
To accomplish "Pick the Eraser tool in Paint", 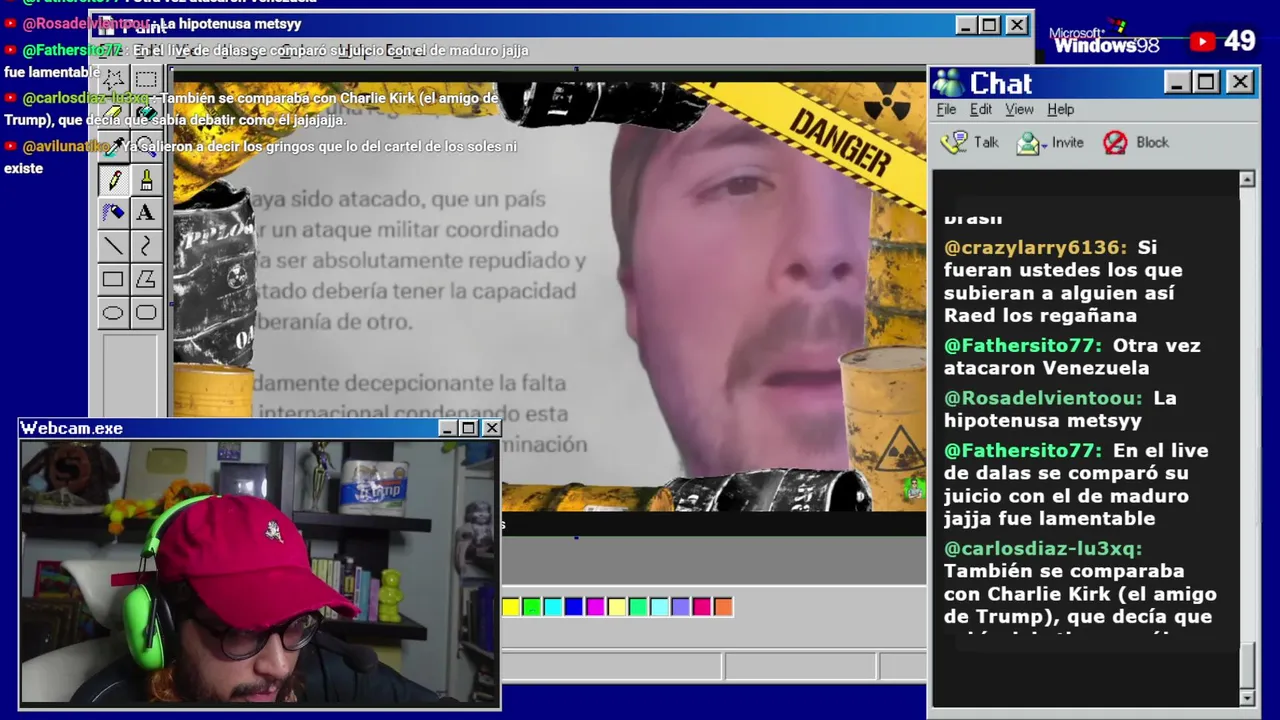I will coord(113,113).
